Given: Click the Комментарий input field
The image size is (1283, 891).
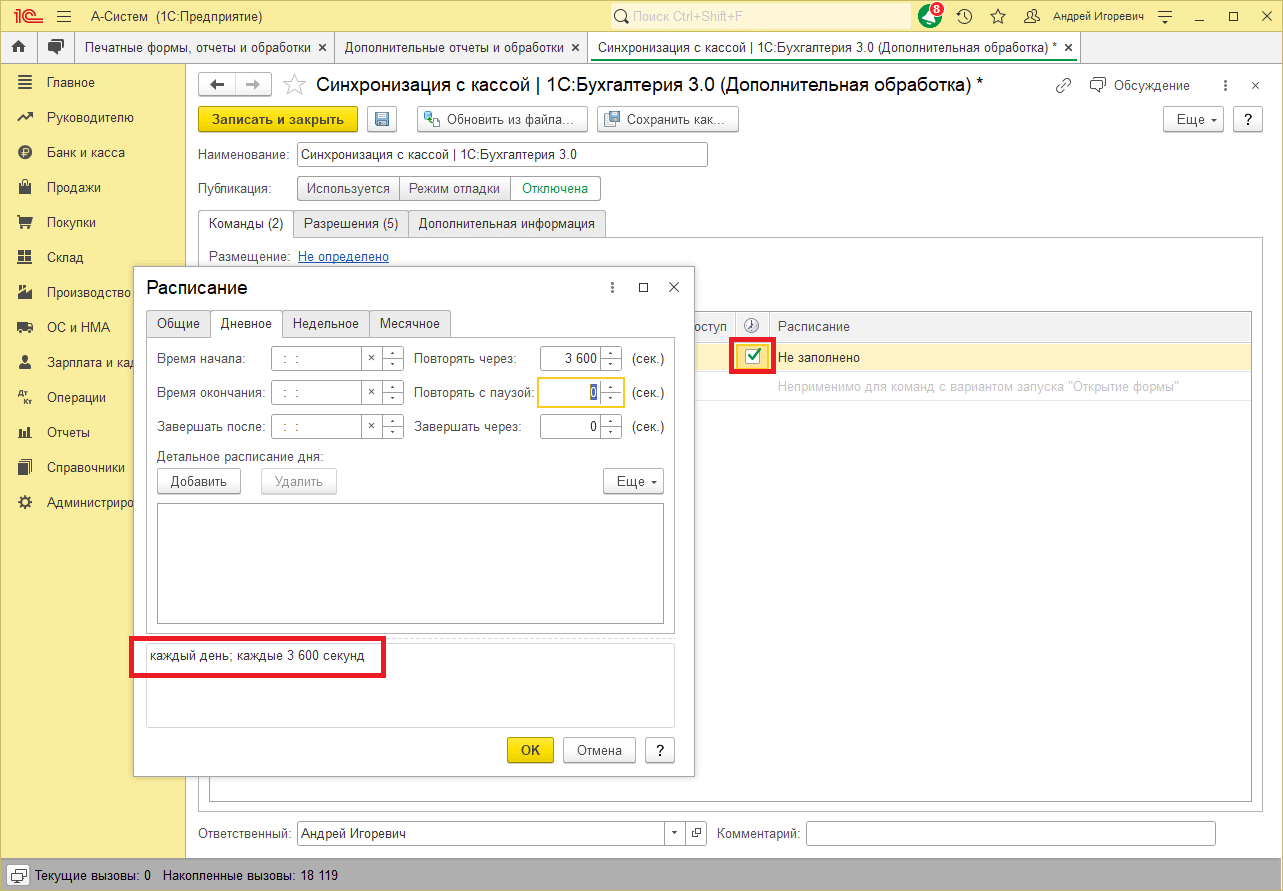Looking at the screenshot, I should tap(1010, 833).
